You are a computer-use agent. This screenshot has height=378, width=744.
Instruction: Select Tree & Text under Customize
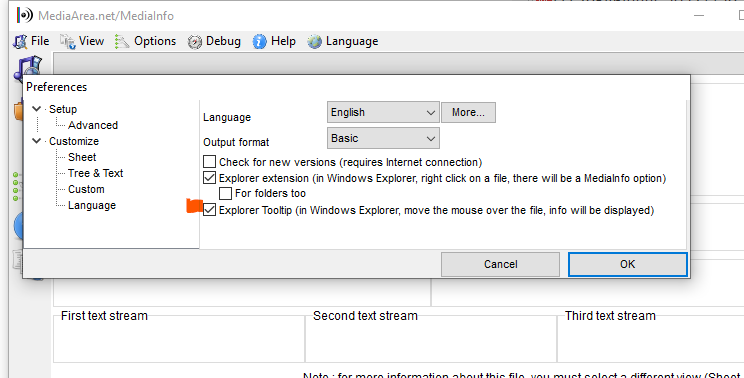click(95, 173)
